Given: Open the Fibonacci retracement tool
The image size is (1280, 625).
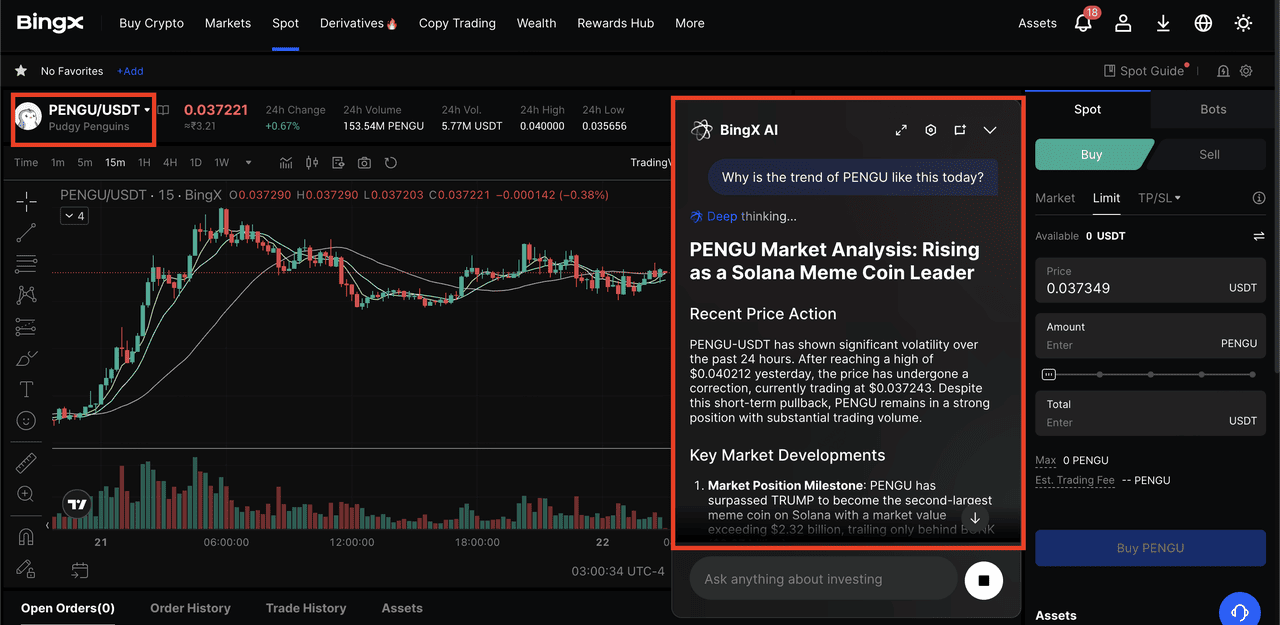Looking at the screenshot, I should (26, 264).
